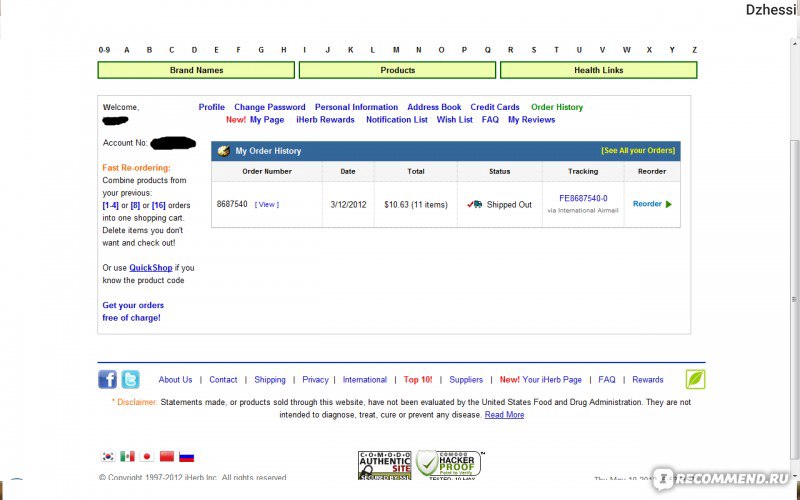Open Change Password page
The image size is (800, 500).
(270, 107)
